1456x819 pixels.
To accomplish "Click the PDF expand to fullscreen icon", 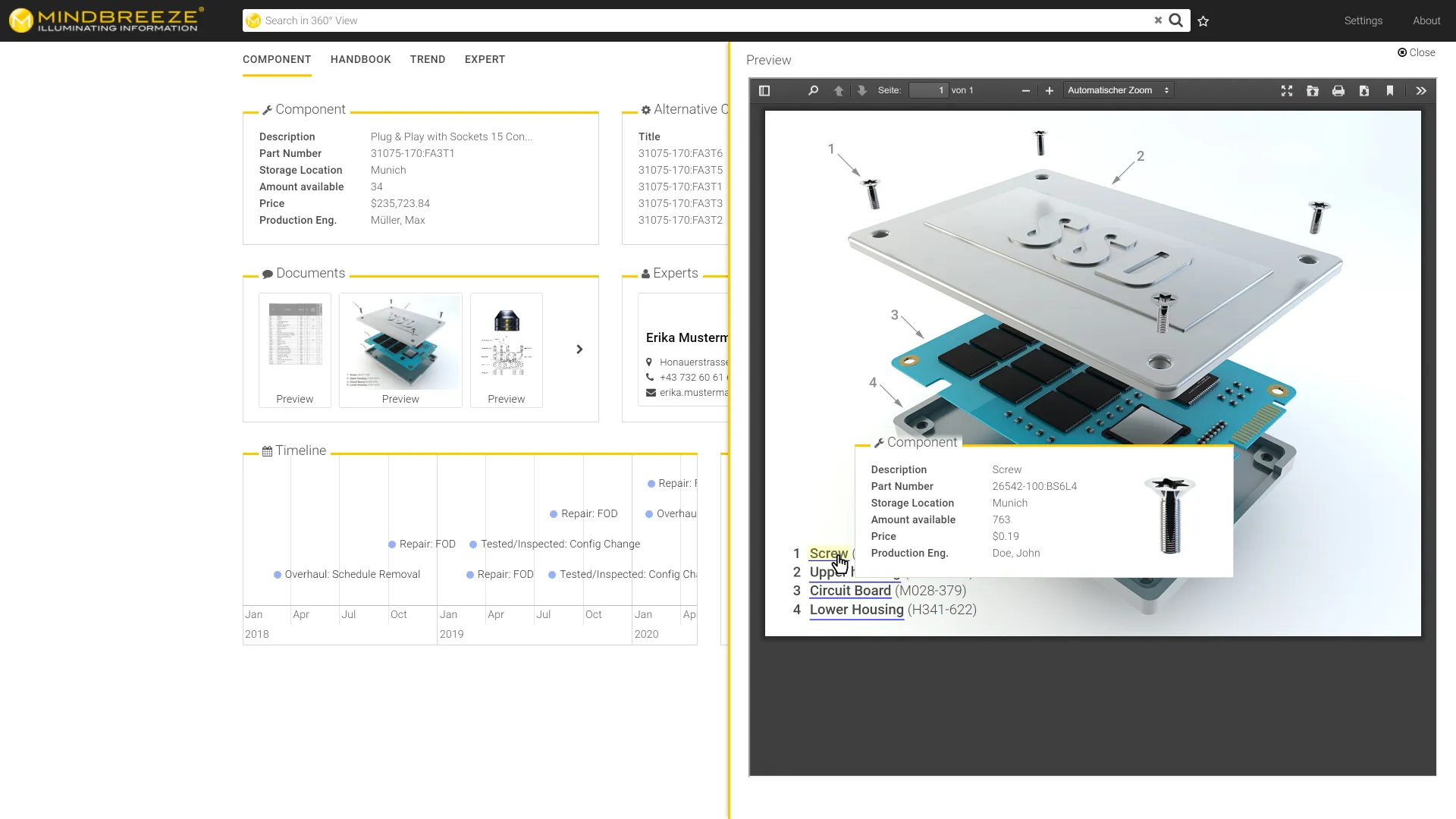I will tap(1287, 90).
